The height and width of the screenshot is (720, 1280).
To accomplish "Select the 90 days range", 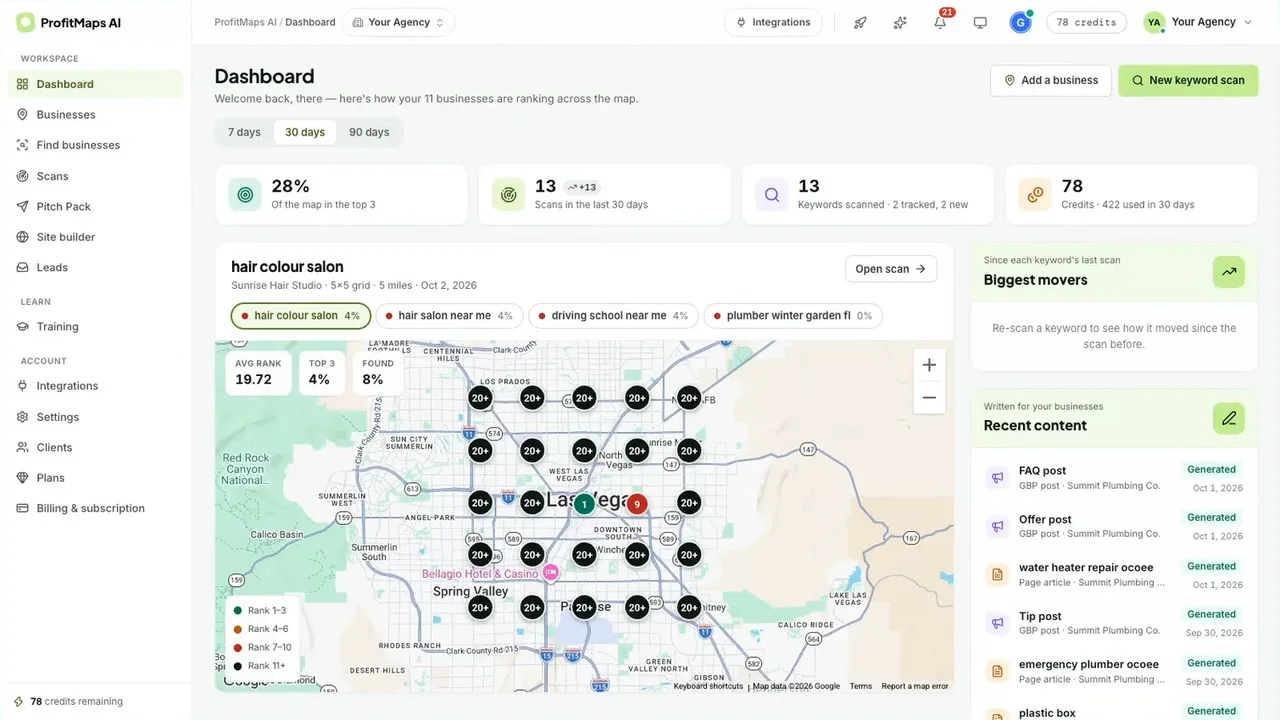I will point(369,132).
